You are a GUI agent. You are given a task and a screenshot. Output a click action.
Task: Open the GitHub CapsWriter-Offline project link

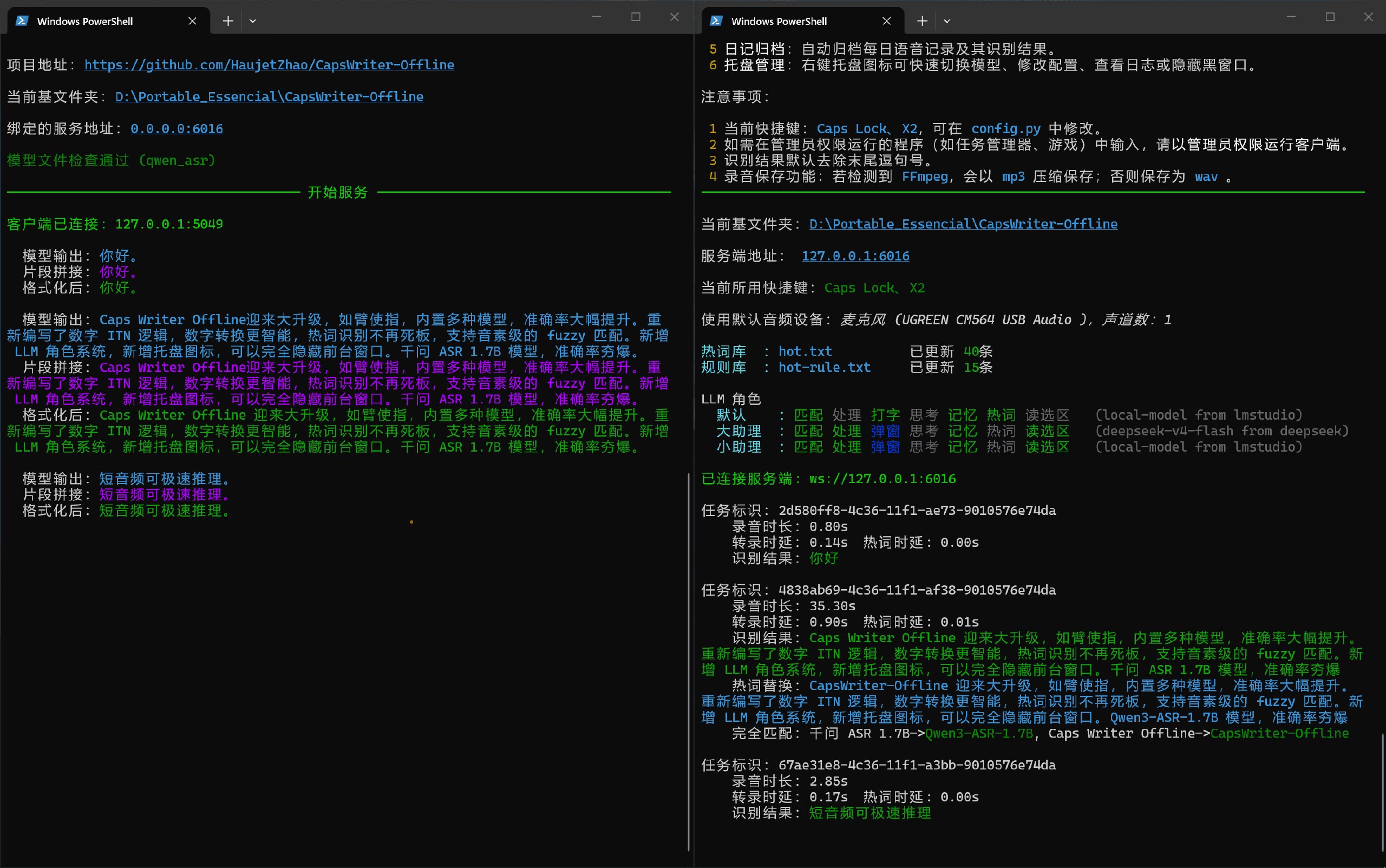click(269, 65)
